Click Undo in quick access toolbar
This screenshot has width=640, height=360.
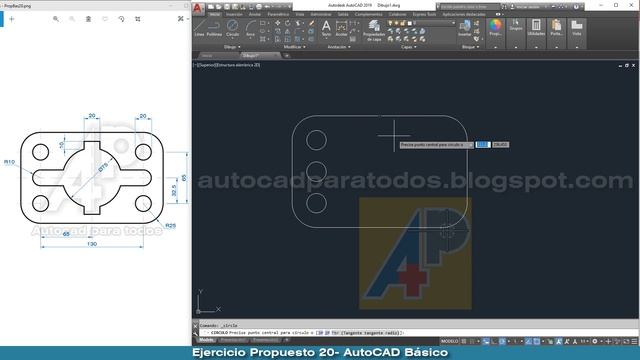pyautogui.click(x=267, y=7)
